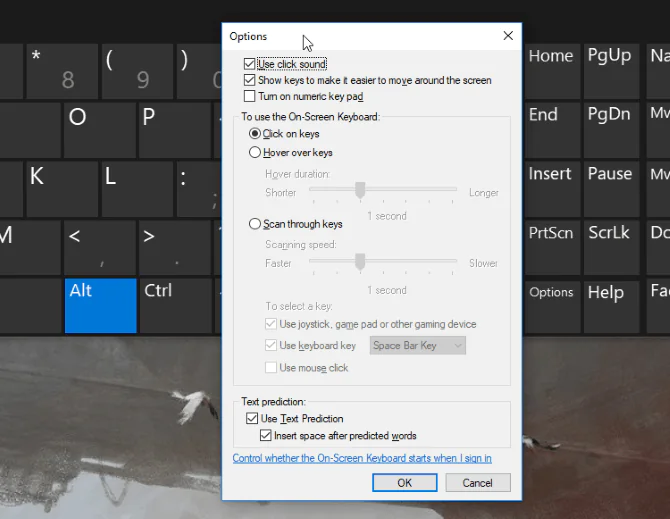Close the Options dialog with X

point(508,36)
